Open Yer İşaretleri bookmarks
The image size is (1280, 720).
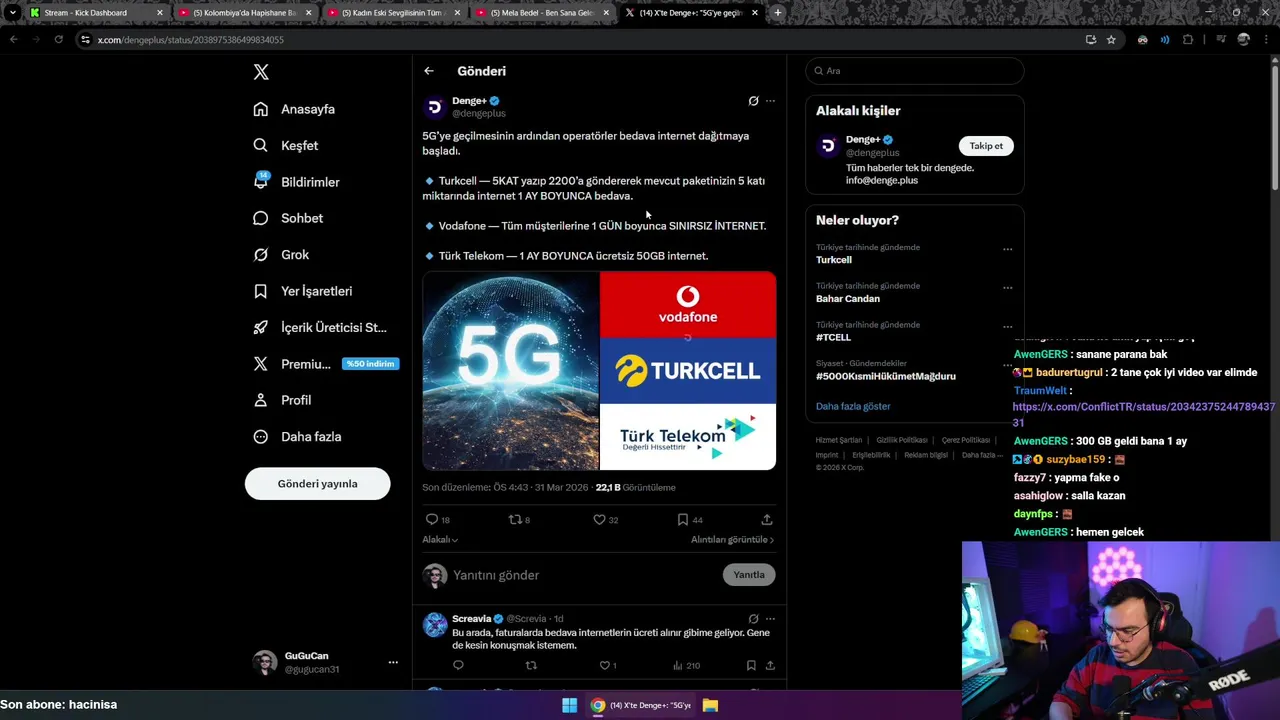pyautogui.click(x=303, y=291)
